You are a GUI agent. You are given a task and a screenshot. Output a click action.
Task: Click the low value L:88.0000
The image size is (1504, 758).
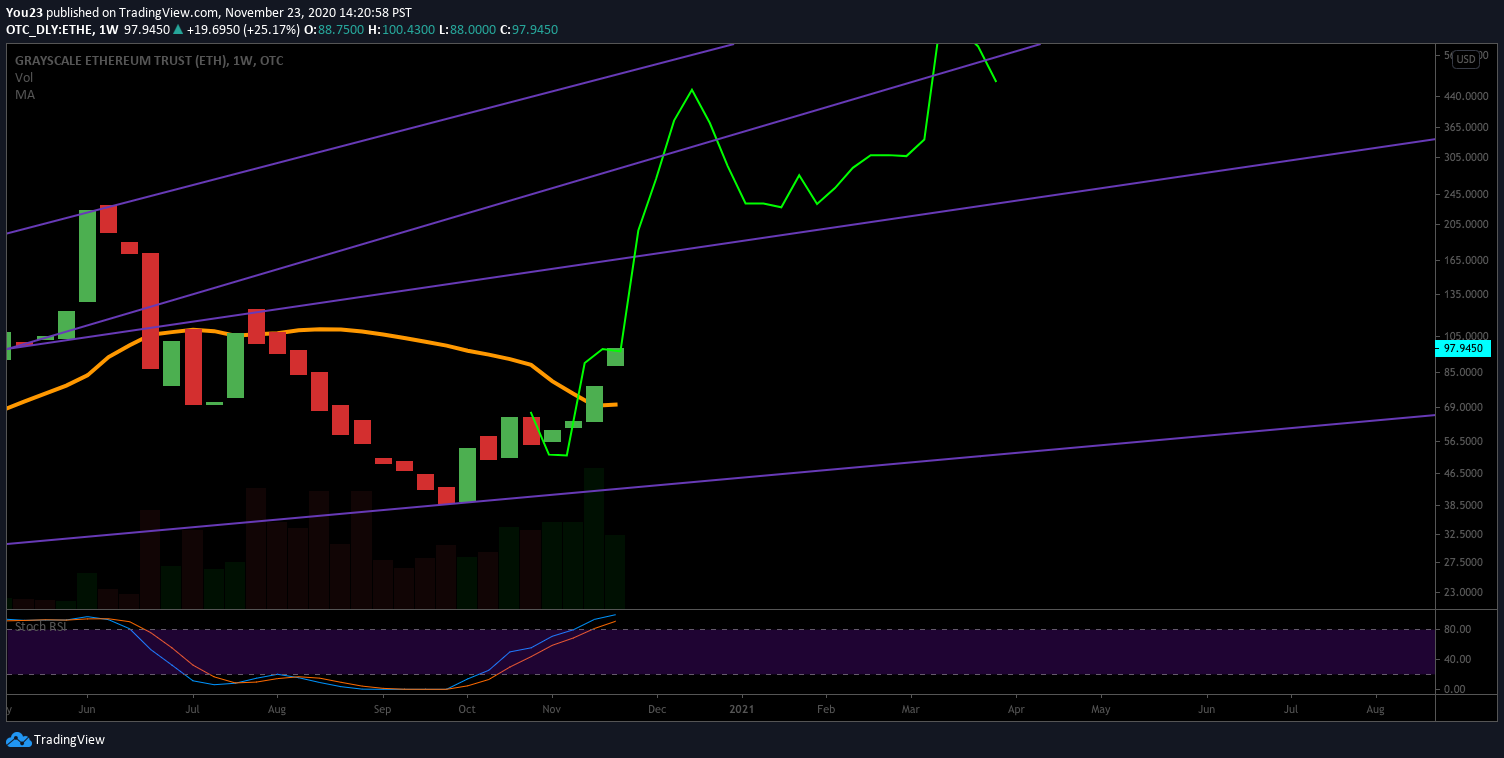[470, 30]
